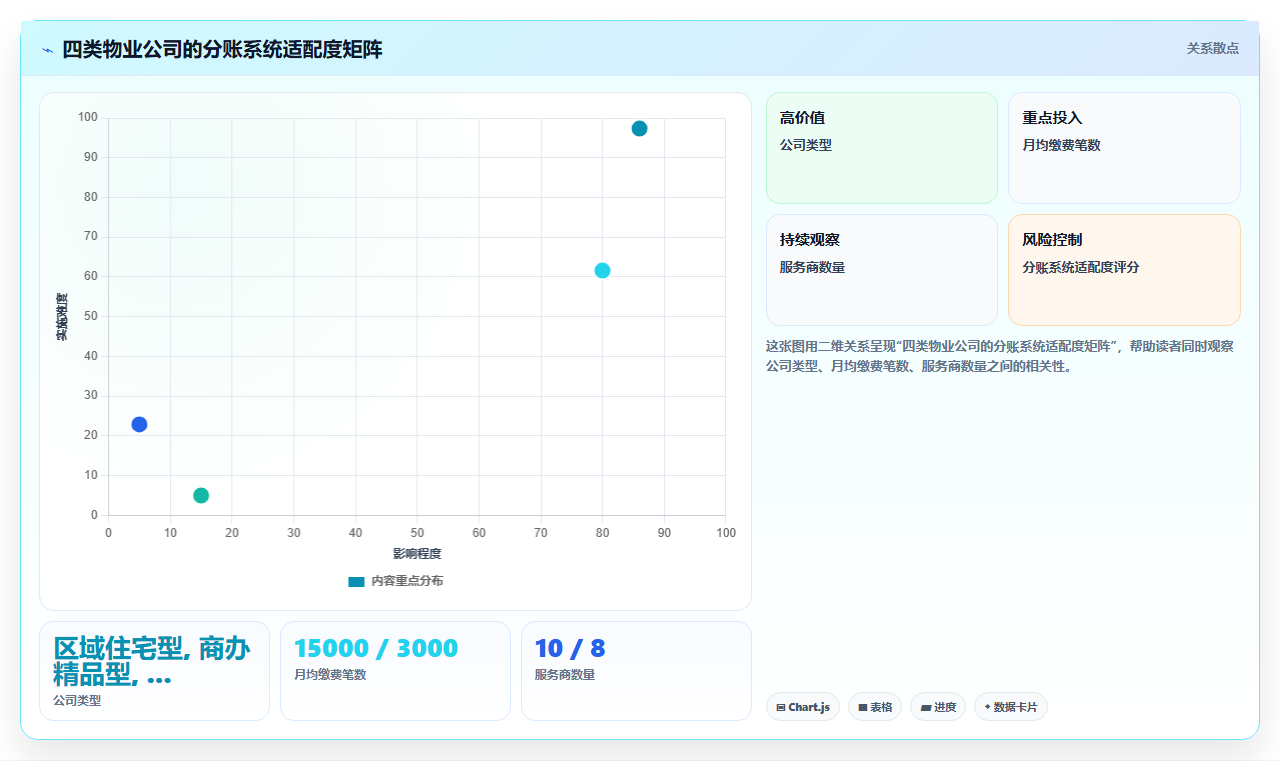The width and height of the screenshot is (1280, 761).
Task: Click the 表格 tag chip
Action: [875, 707]
